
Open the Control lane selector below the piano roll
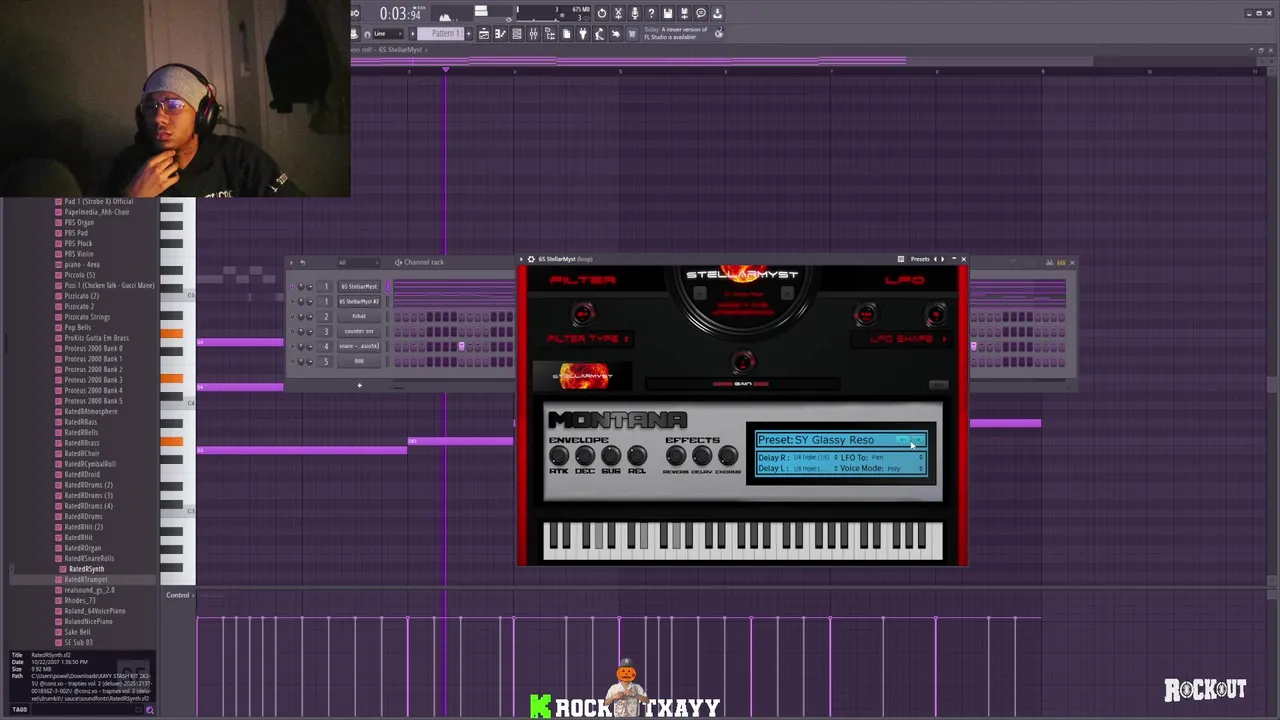179,595
